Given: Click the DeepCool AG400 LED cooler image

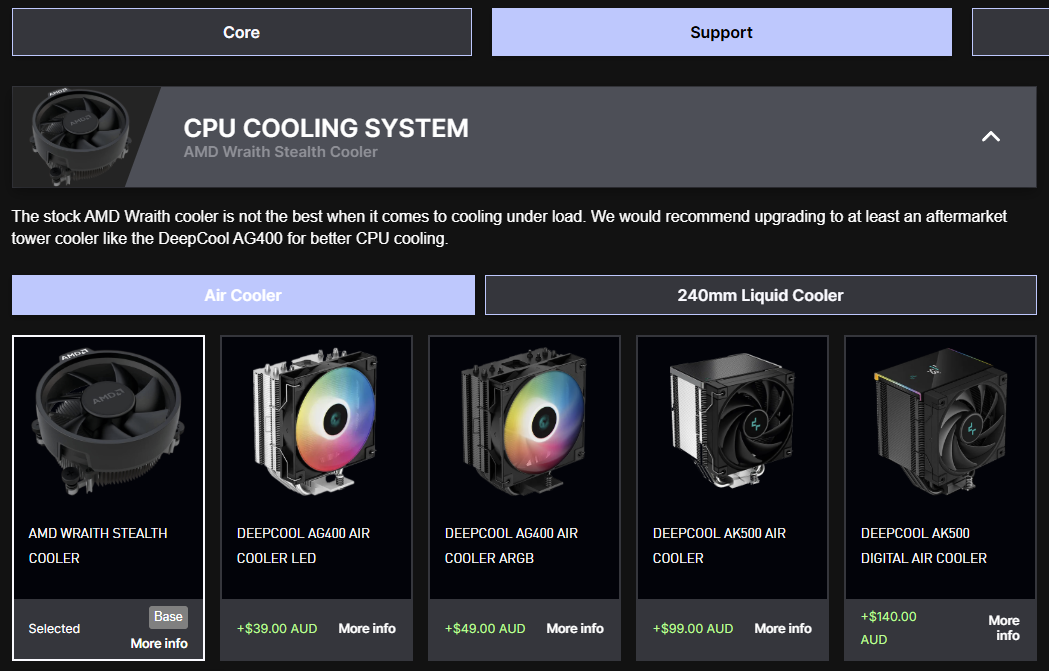Looking at the screenshot, I should pyautogui.click(x=316, y=422).
